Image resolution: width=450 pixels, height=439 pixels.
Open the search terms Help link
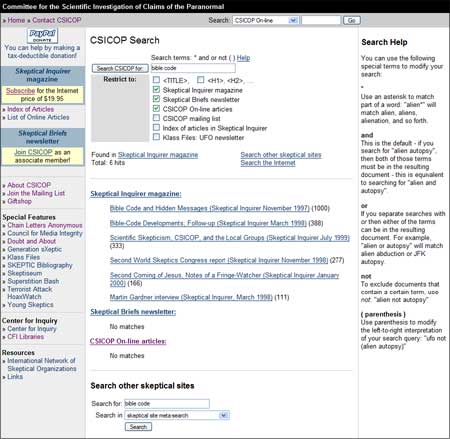(x=243, y=58)
